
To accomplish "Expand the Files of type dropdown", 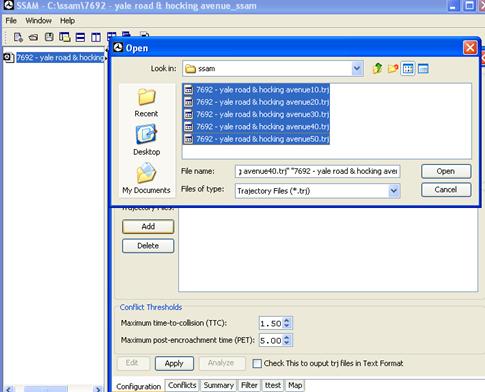I will pos(394,191).
